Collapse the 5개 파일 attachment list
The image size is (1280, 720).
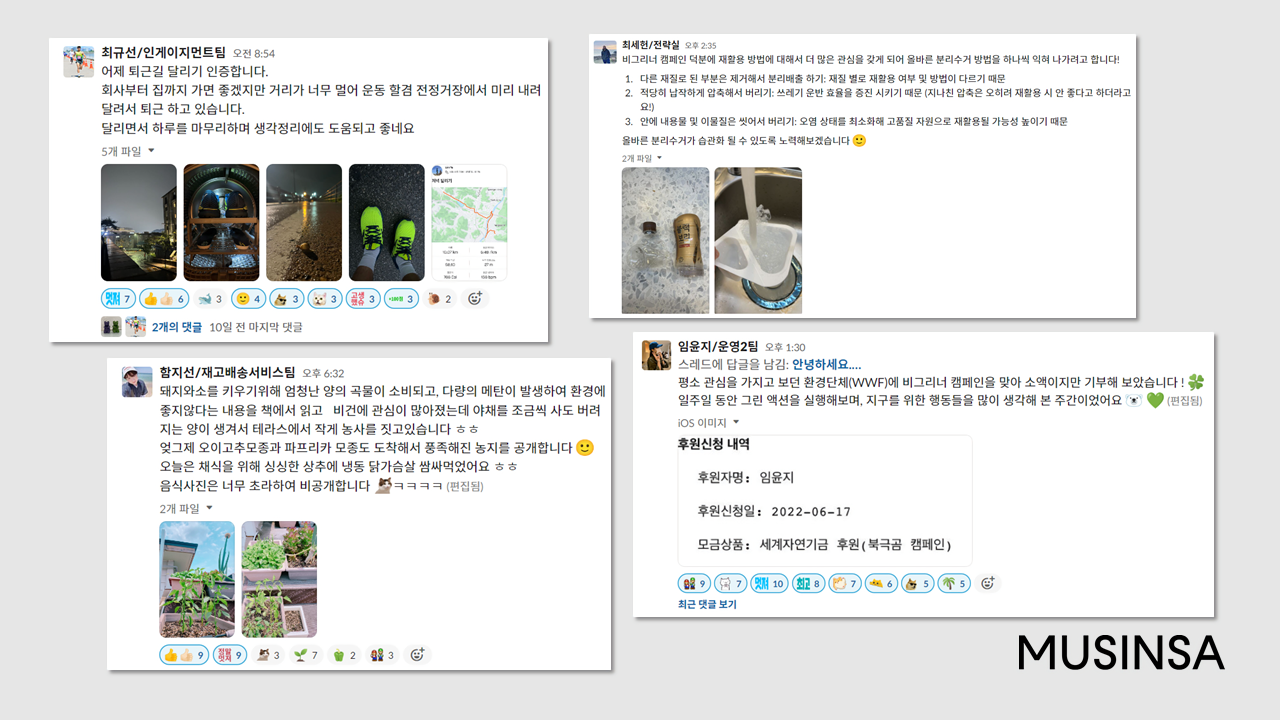click(x=128, y=151)
